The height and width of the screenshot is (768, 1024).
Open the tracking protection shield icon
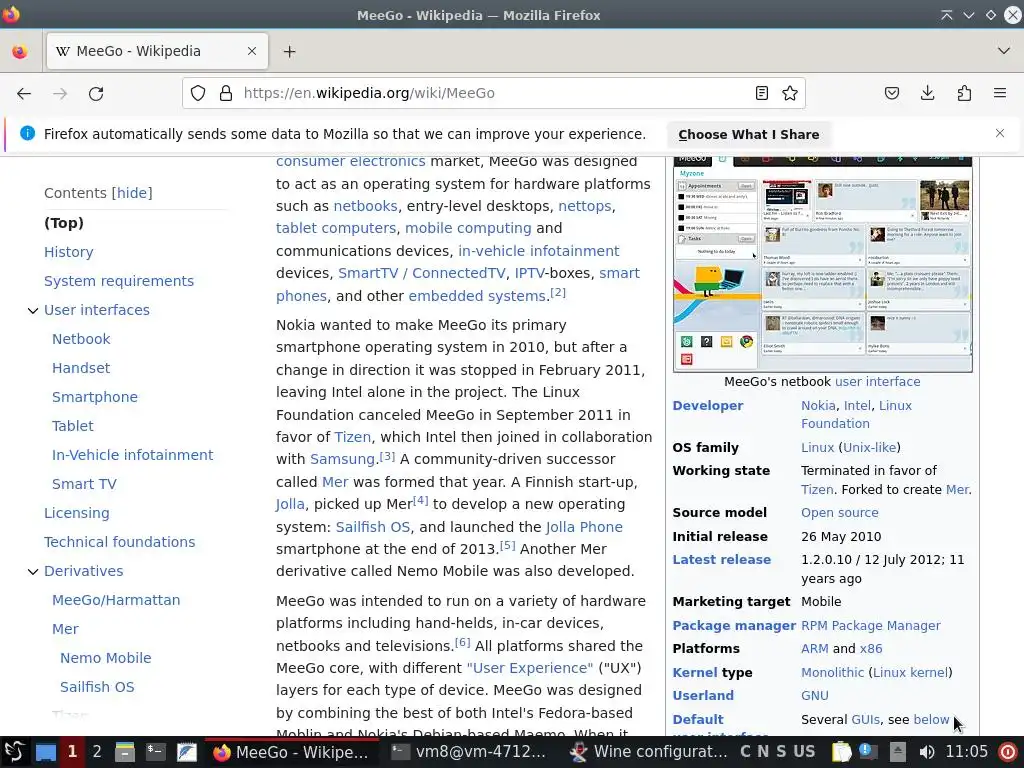198,93
